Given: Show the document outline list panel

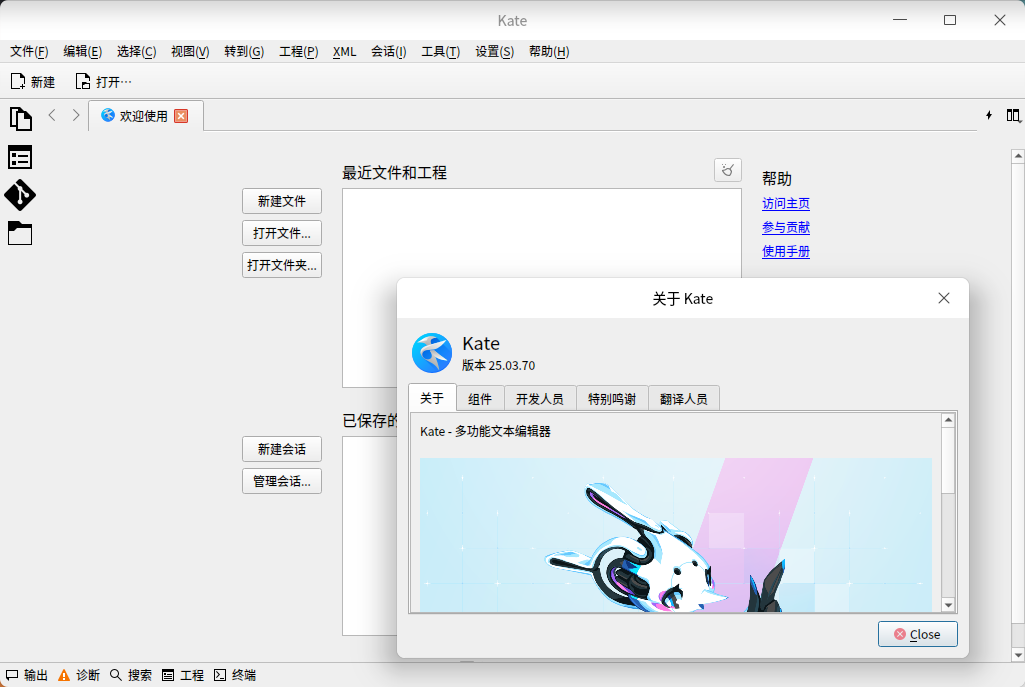Looking at the screenshot, I should click(20, 157).
